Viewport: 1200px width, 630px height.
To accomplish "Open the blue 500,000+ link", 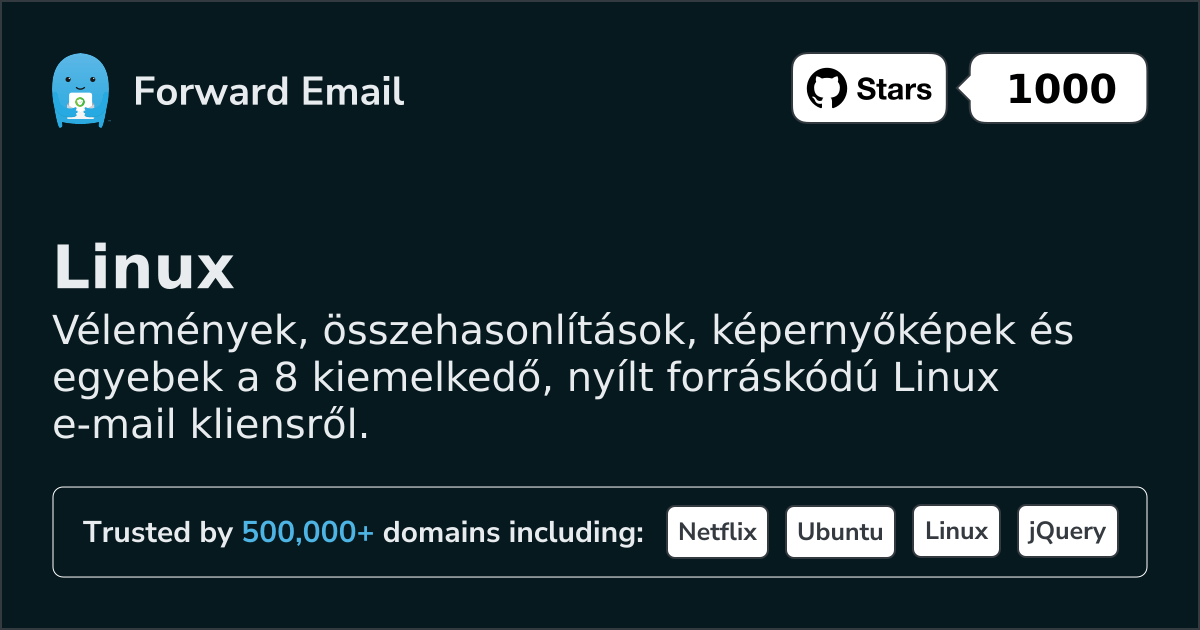I will [x=308, y=533].
